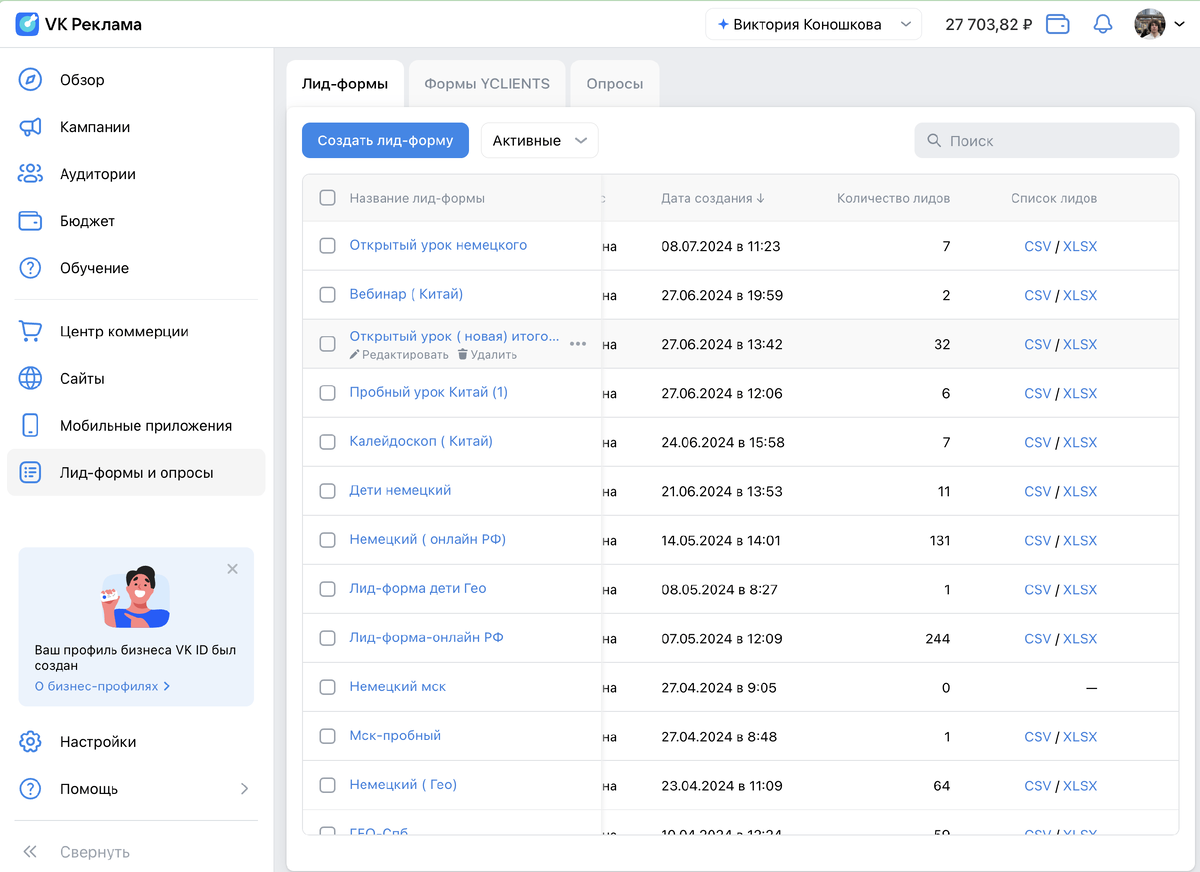Toggle the select-all checkbox in table header
This screenshot has width=1200, height=872.
pyautogui.click(x=327, y=198)
